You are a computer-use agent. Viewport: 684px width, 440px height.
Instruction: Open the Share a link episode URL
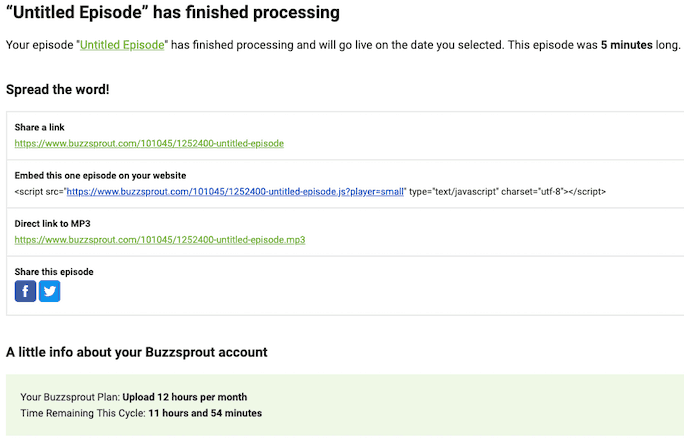click(x=149, y=143)
